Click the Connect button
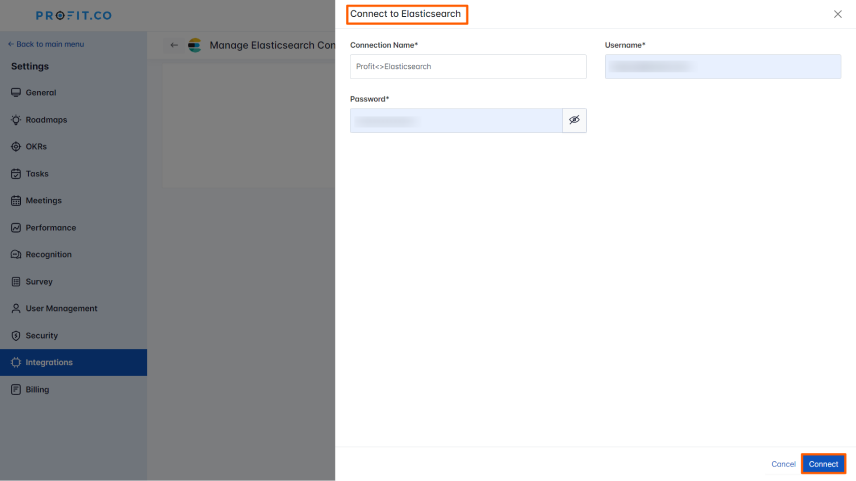The height and width of the screenshot is (481, 856). tap(823, 464)
